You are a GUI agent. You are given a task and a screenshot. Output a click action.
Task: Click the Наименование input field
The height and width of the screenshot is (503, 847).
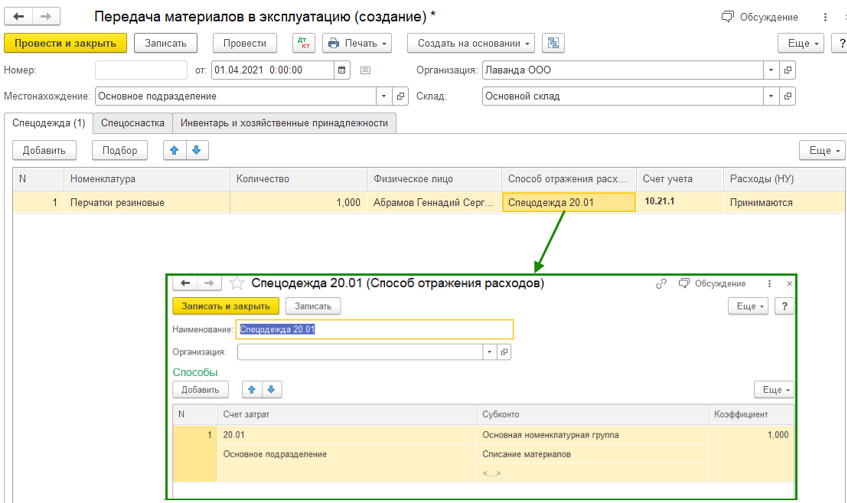375,329
